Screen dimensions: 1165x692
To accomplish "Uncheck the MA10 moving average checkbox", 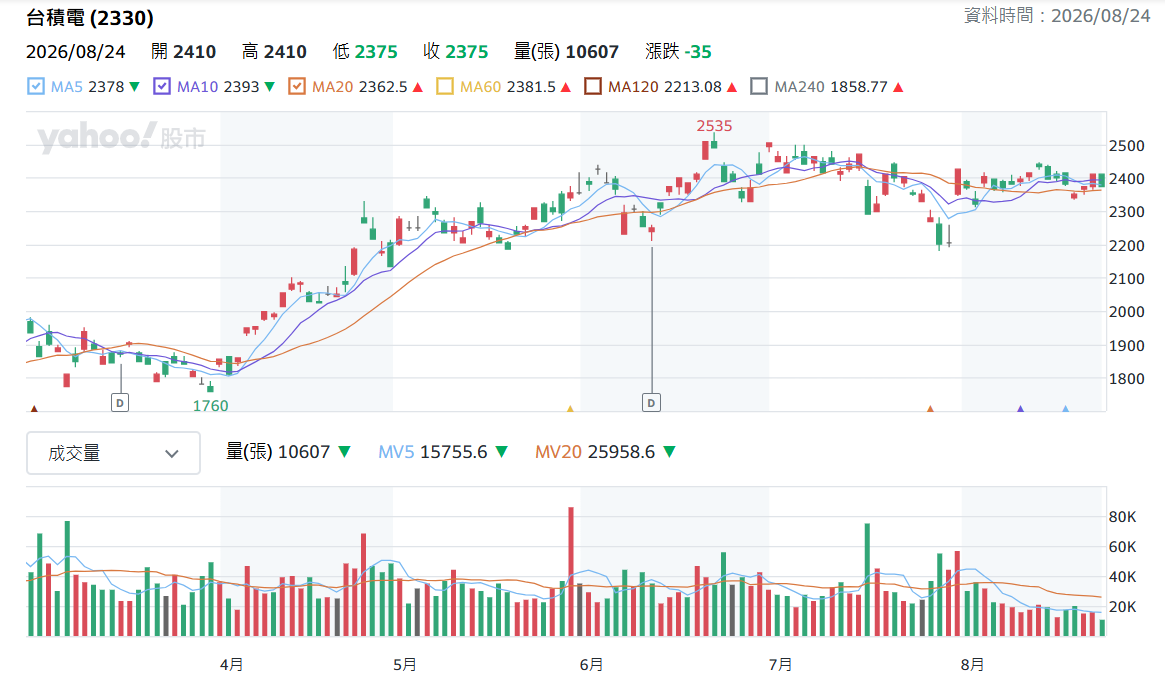I will [162, 86].
